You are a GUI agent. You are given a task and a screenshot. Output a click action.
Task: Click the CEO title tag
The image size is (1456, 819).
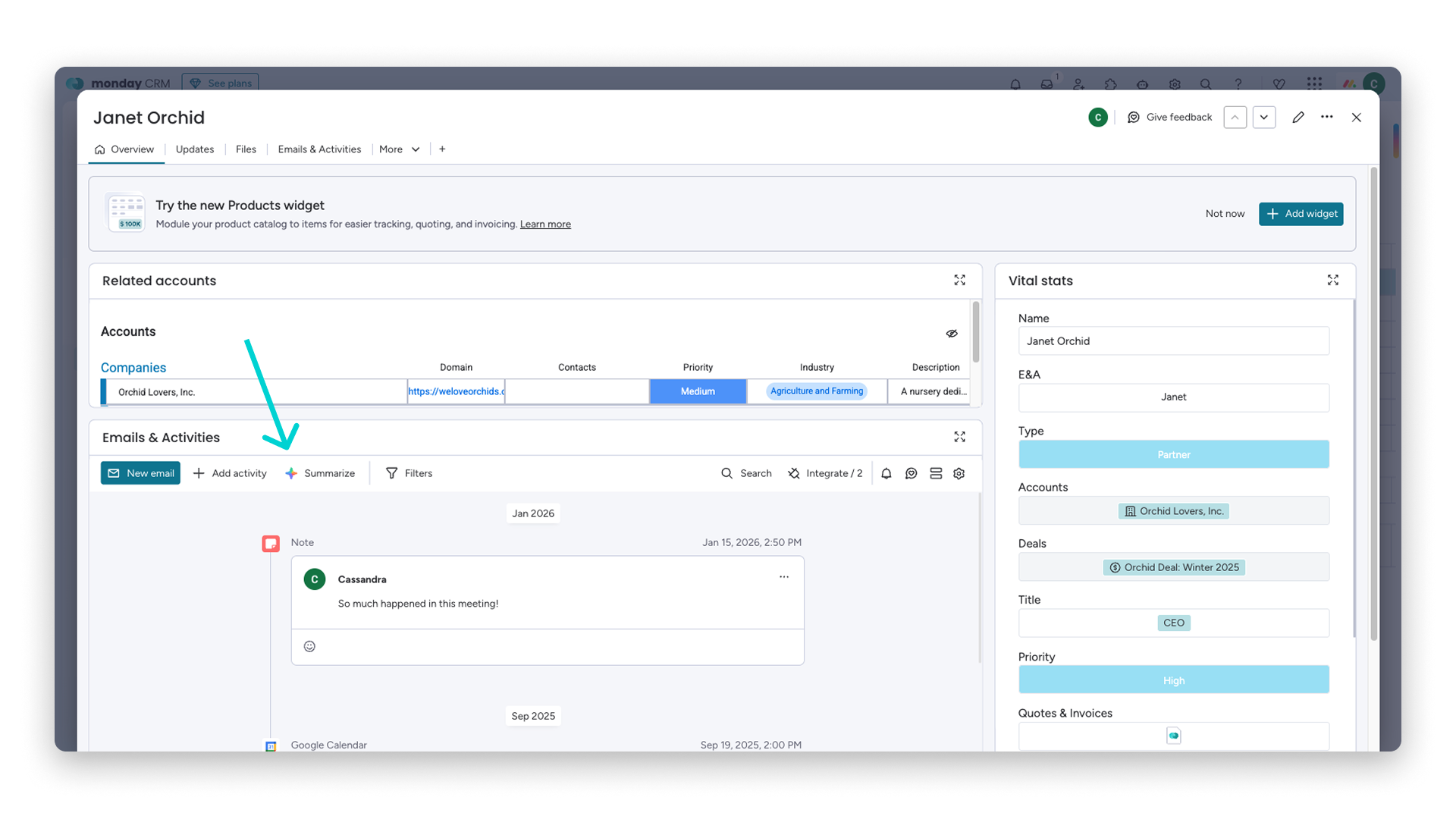1174,623
